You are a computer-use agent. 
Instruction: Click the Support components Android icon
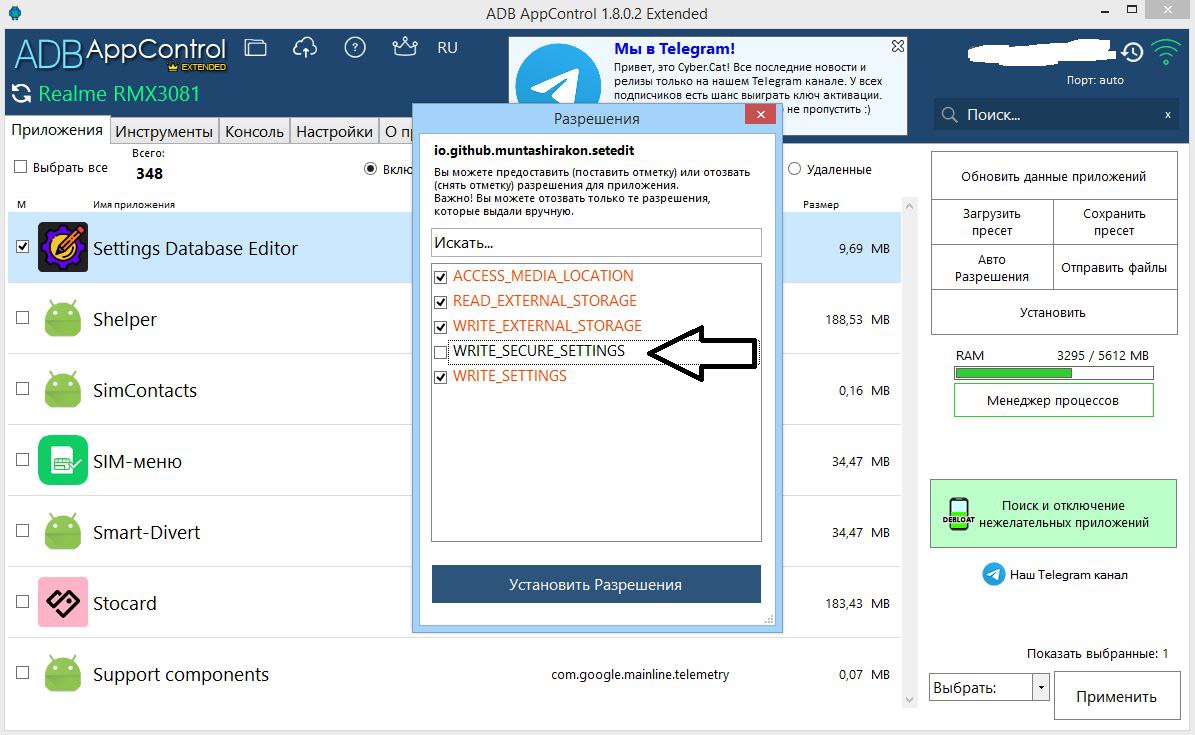point(62,673)
